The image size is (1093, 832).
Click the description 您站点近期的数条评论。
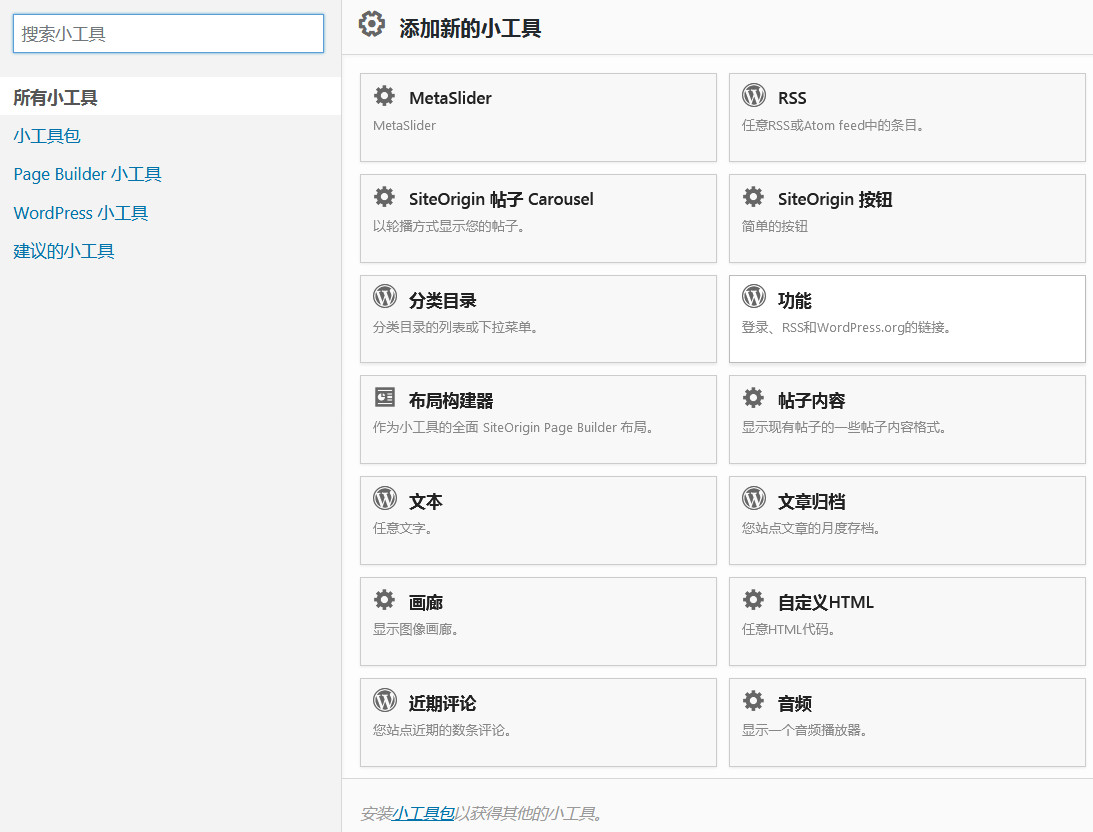(x=443, y=730)
